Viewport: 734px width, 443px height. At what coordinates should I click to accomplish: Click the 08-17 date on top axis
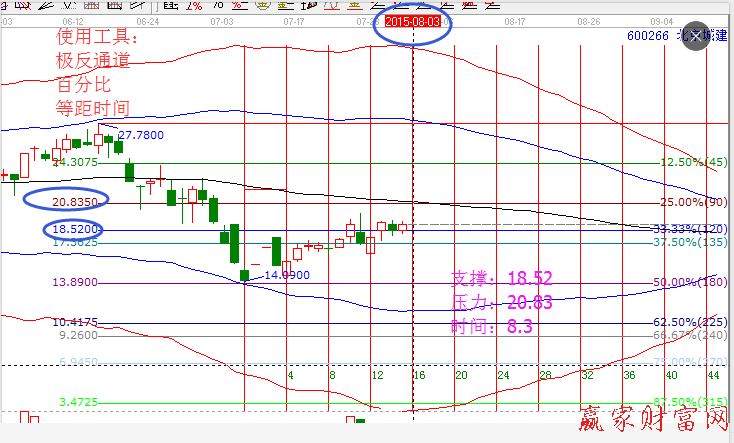point(516,20)
